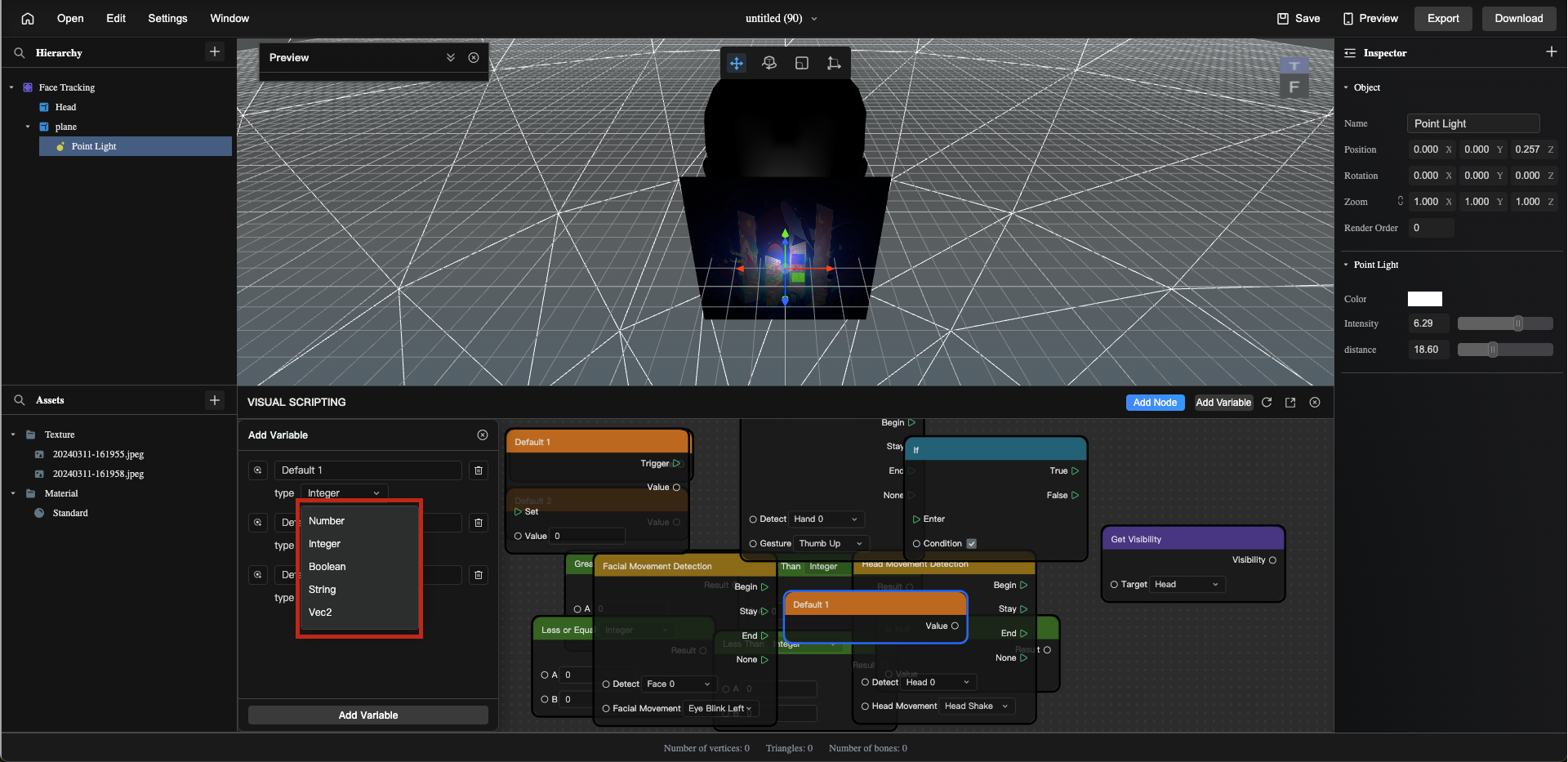Click the home icon in top bar

28,19
